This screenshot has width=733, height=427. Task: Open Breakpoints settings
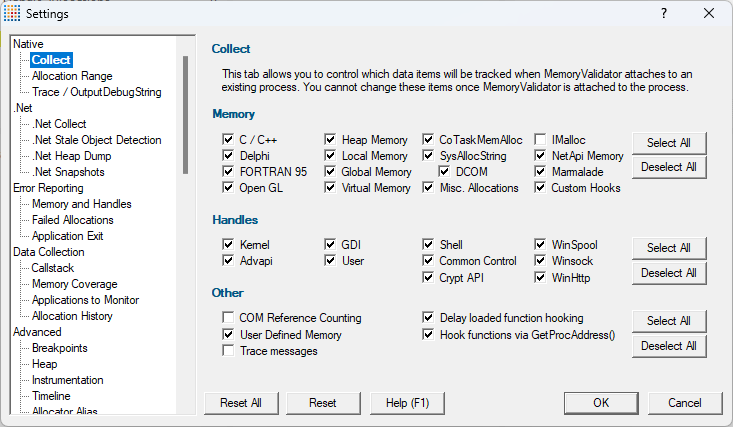tap(59, 348)
